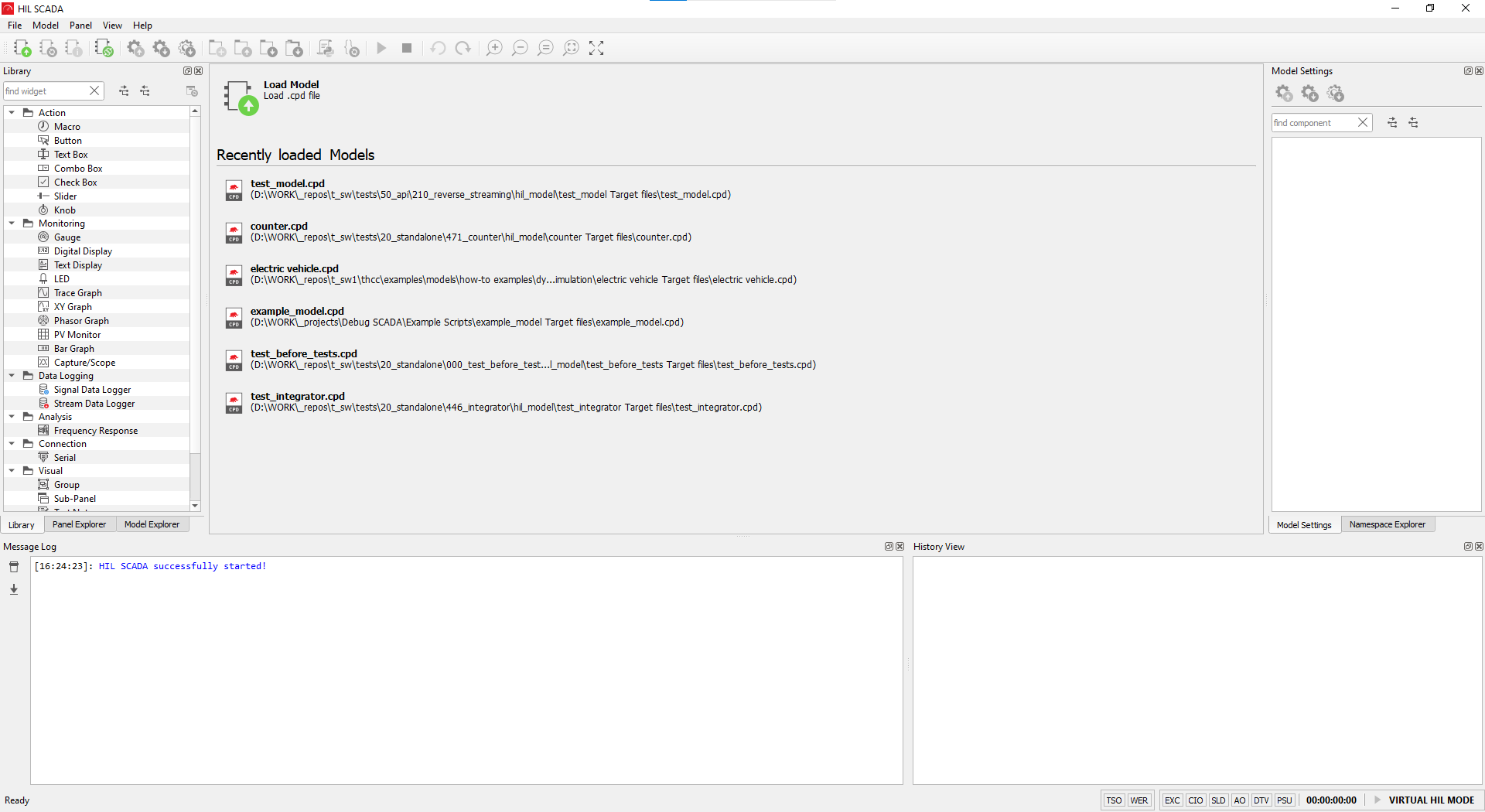
Task: Click the fit to full screen arrows icon
Action: point(596,48)
